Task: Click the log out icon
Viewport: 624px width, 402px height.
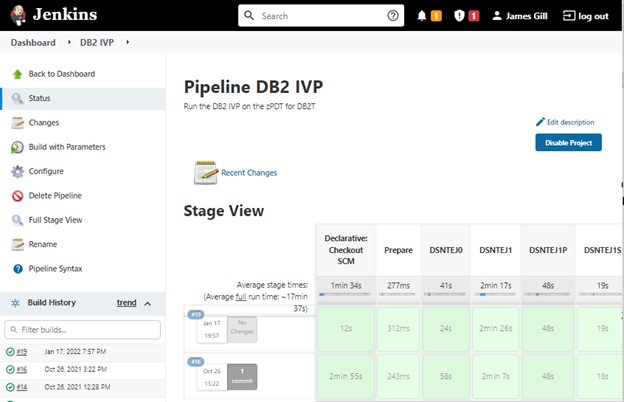Action: 569,16
